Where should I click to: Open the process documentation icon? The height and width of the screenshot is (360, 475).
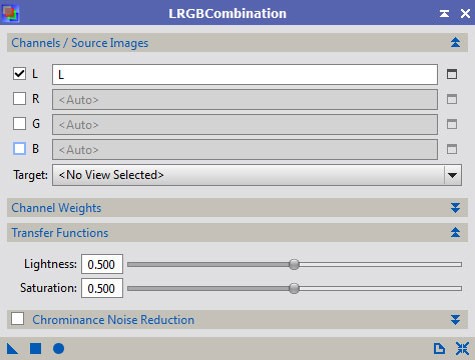pos(439,349)
